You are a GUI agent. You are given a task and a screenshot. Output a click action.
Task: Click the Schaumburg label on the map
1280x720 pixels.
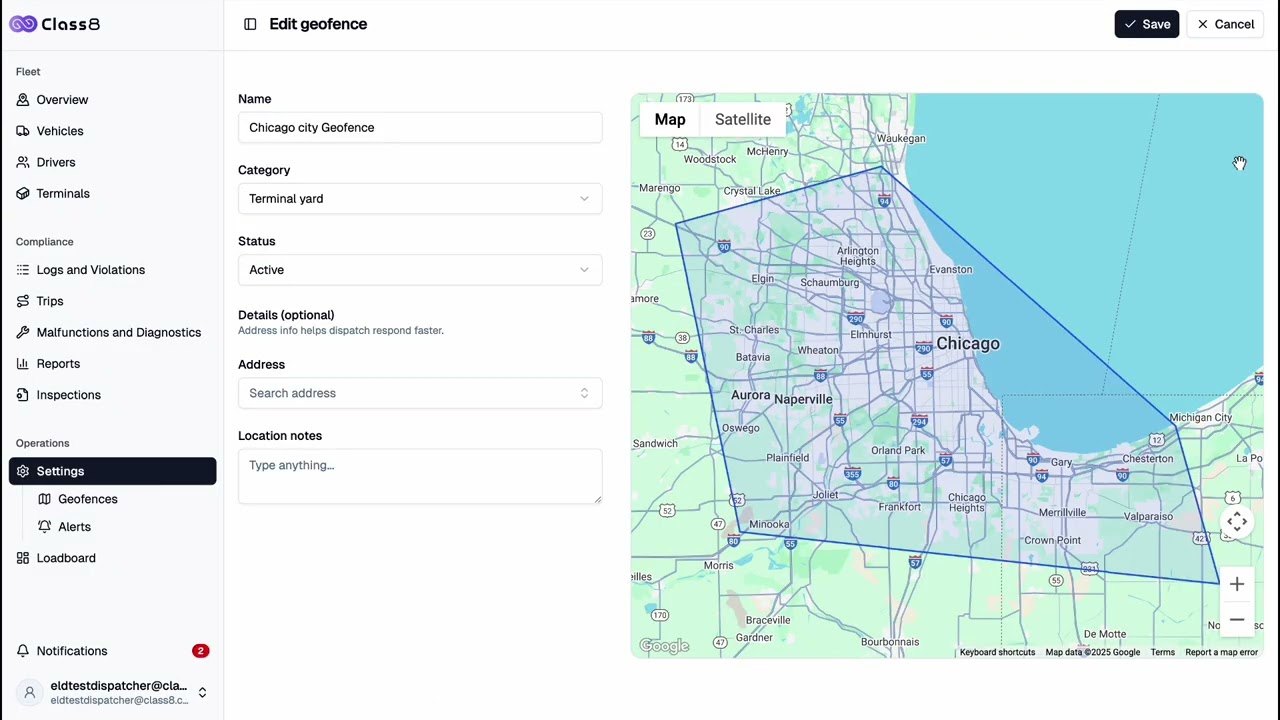coord(830,283)
